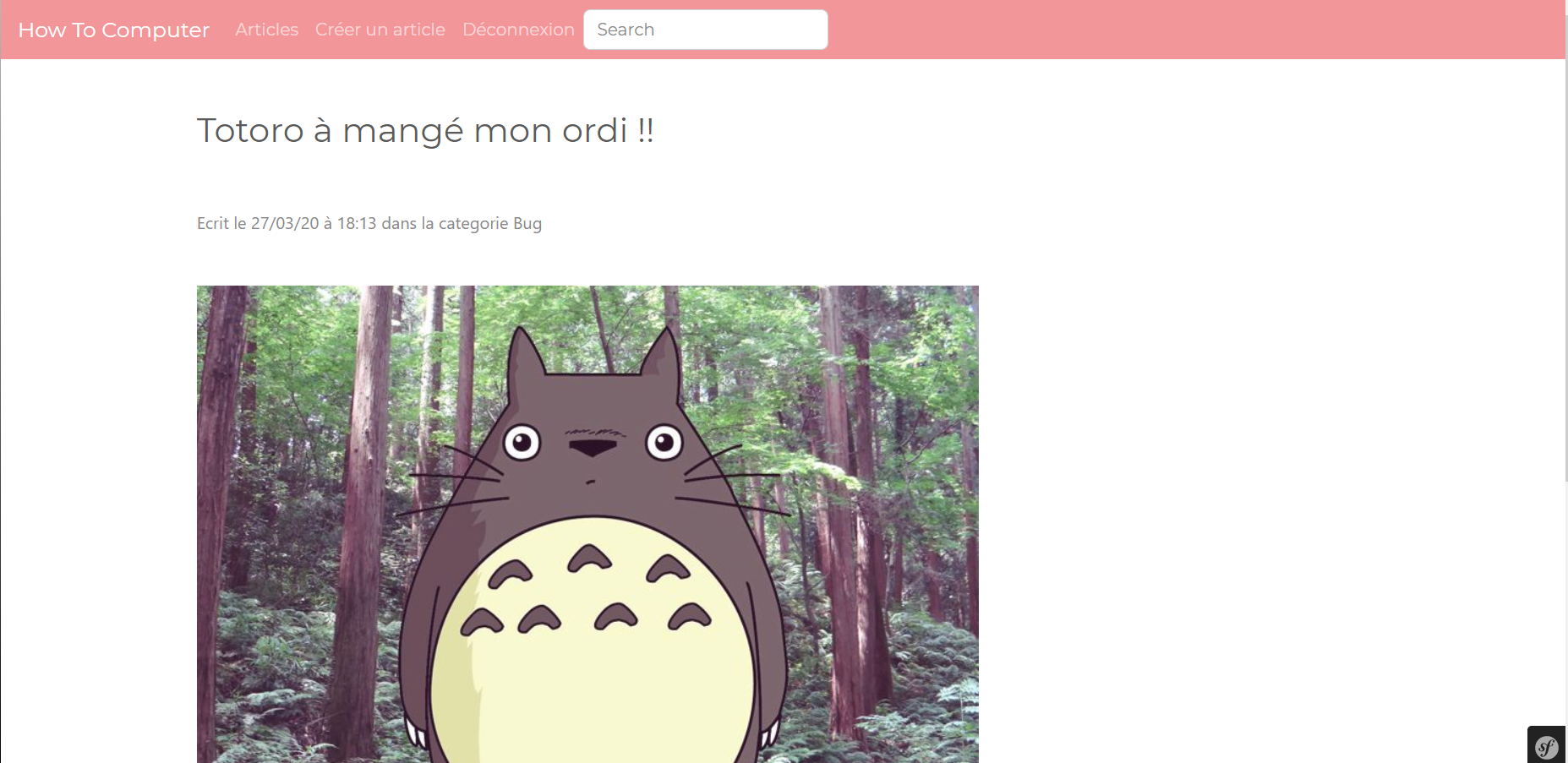Select Créer un article in navbar
The height and width of the screenshot is (763, 1568).
coord(380,30)
